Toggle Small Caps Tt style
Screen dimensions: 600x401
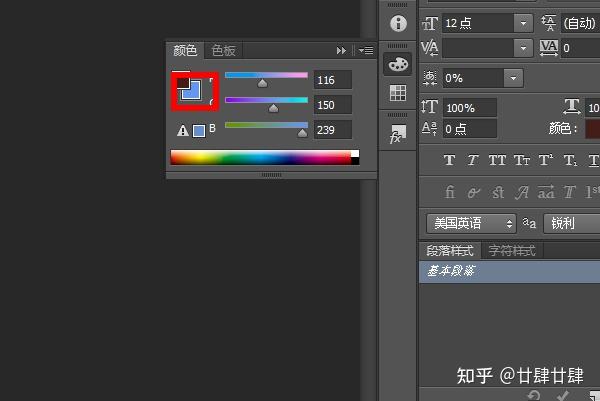coord(522,160)
